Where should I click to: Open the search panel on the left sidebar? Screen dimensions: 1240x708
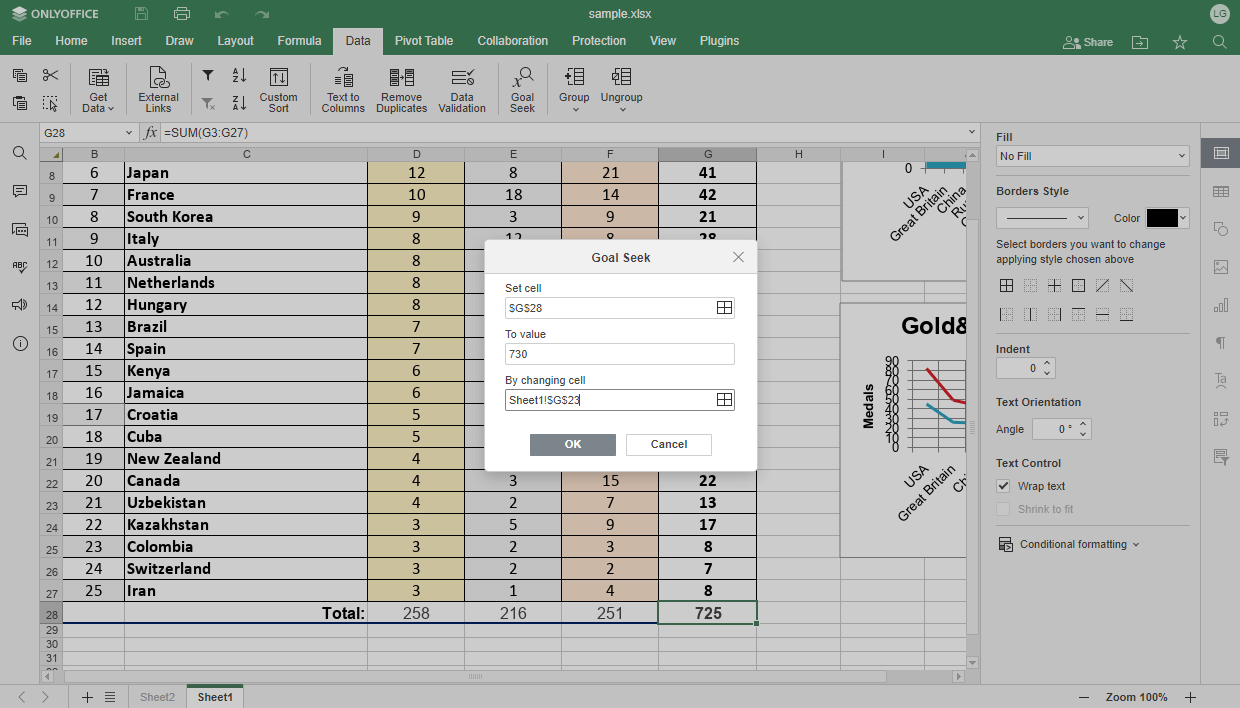coord(20,153)
